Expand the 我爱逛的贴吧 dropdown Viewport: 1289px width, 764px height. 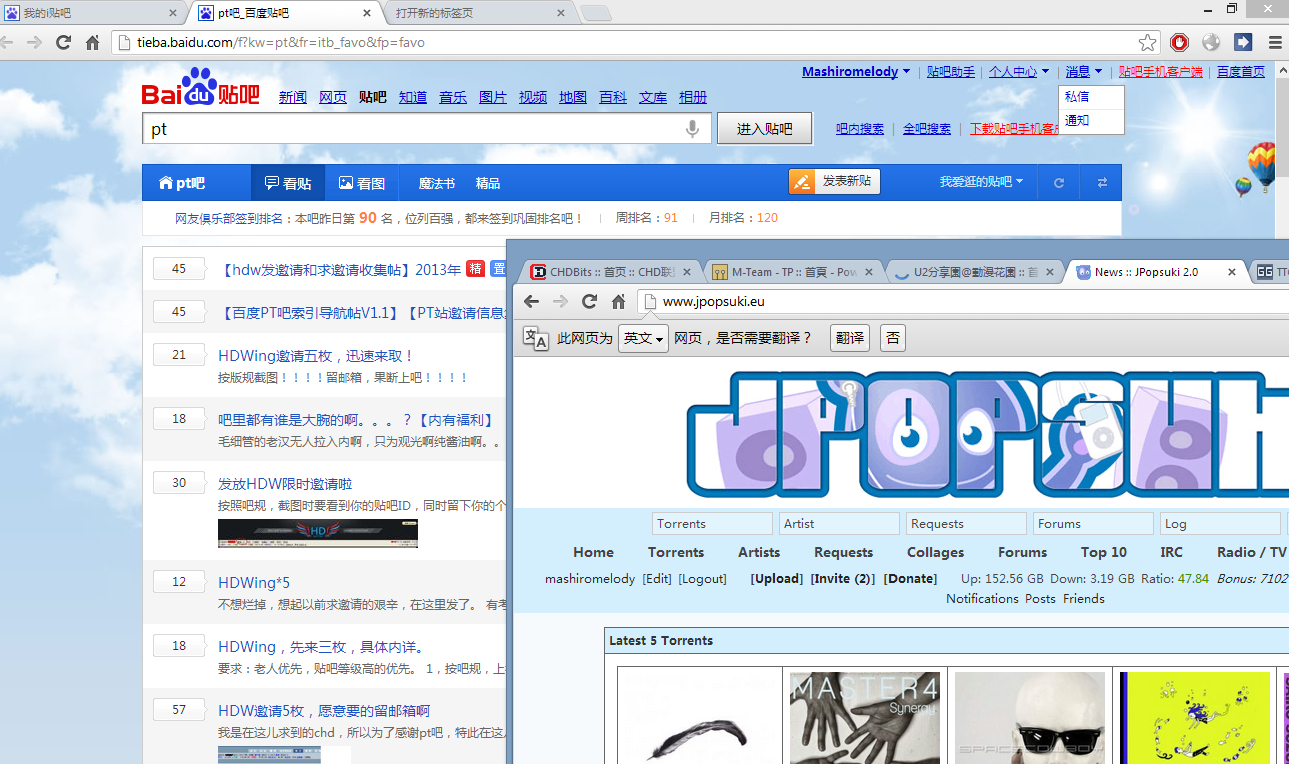click(x=981, y=182)
